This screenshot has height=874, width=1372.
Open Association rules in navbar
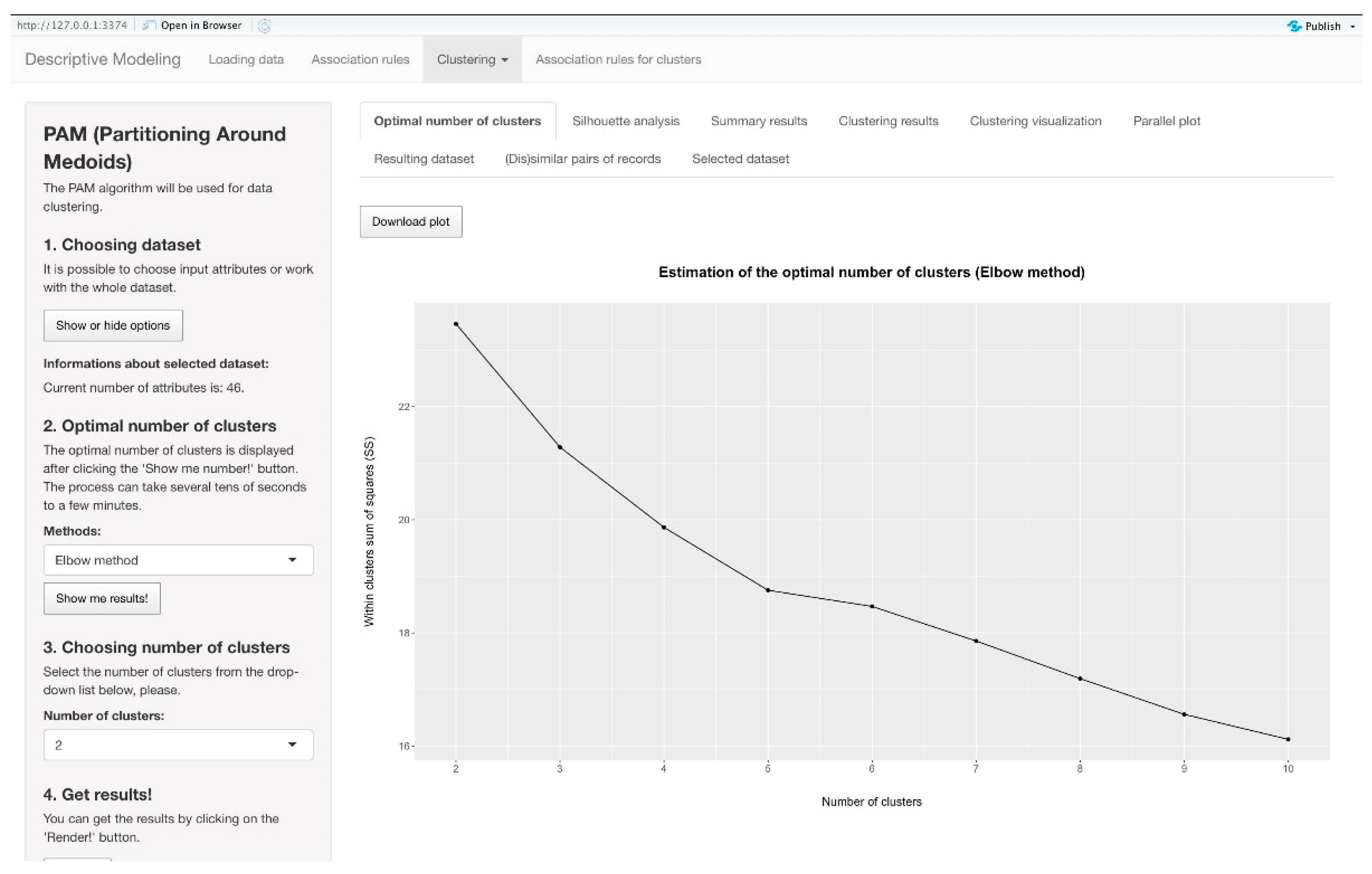(x=360, y=59)
